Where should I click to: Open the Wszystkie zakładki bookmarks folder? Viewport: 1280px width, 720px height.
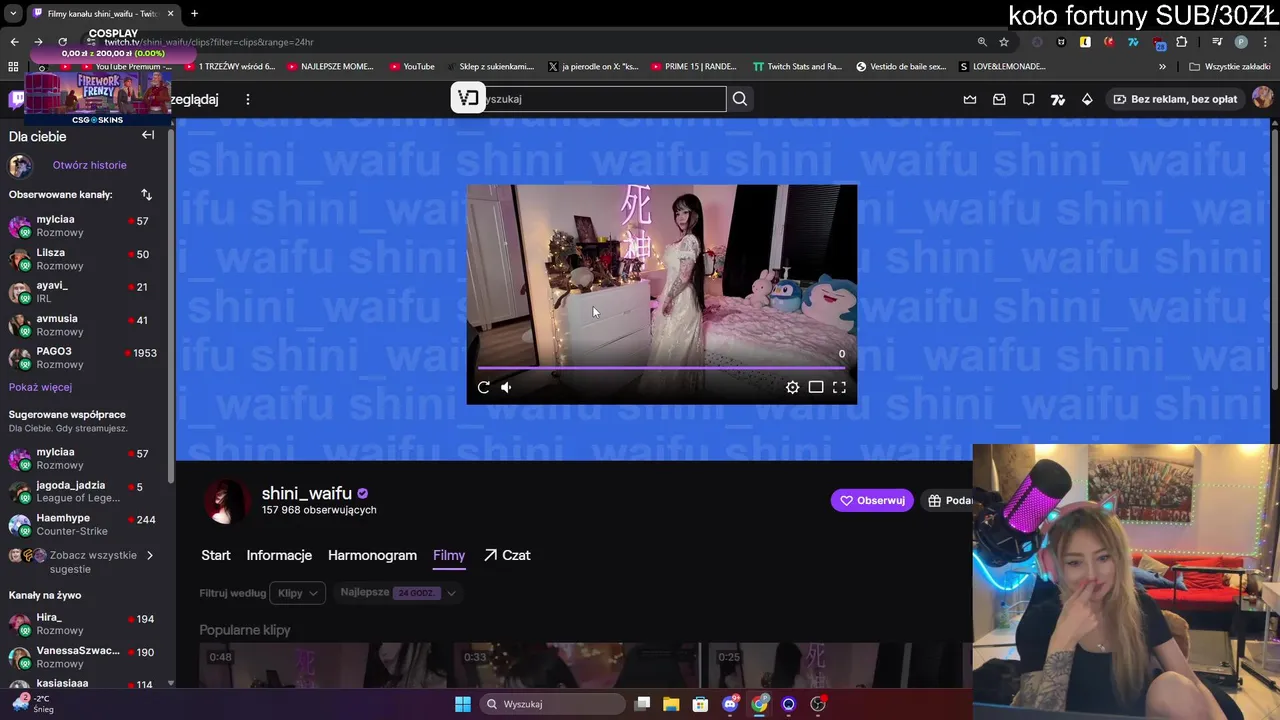click(x=1229, y=67)
